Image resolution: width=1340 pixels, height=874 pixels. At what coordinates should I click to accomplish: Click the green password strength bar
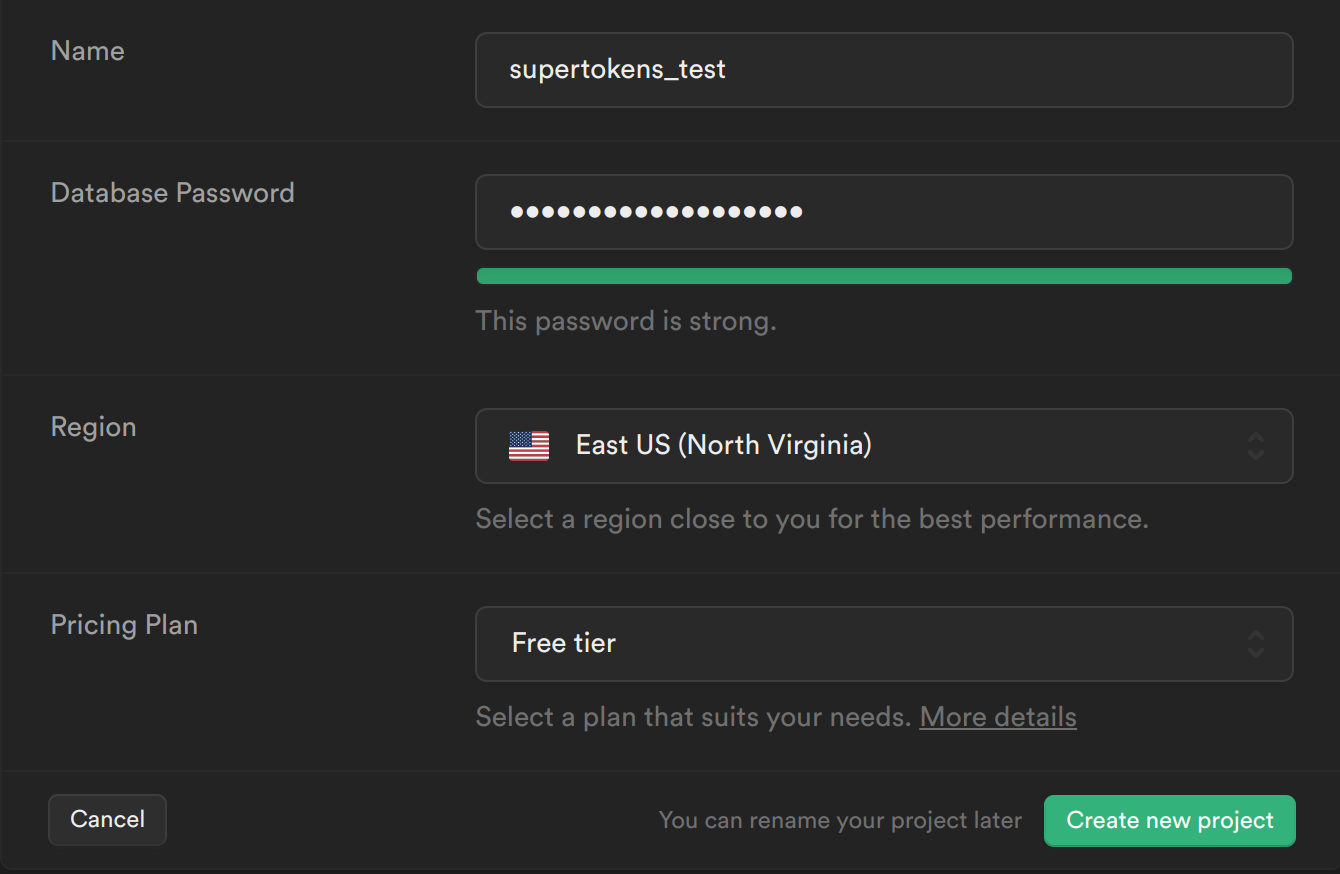884,276
